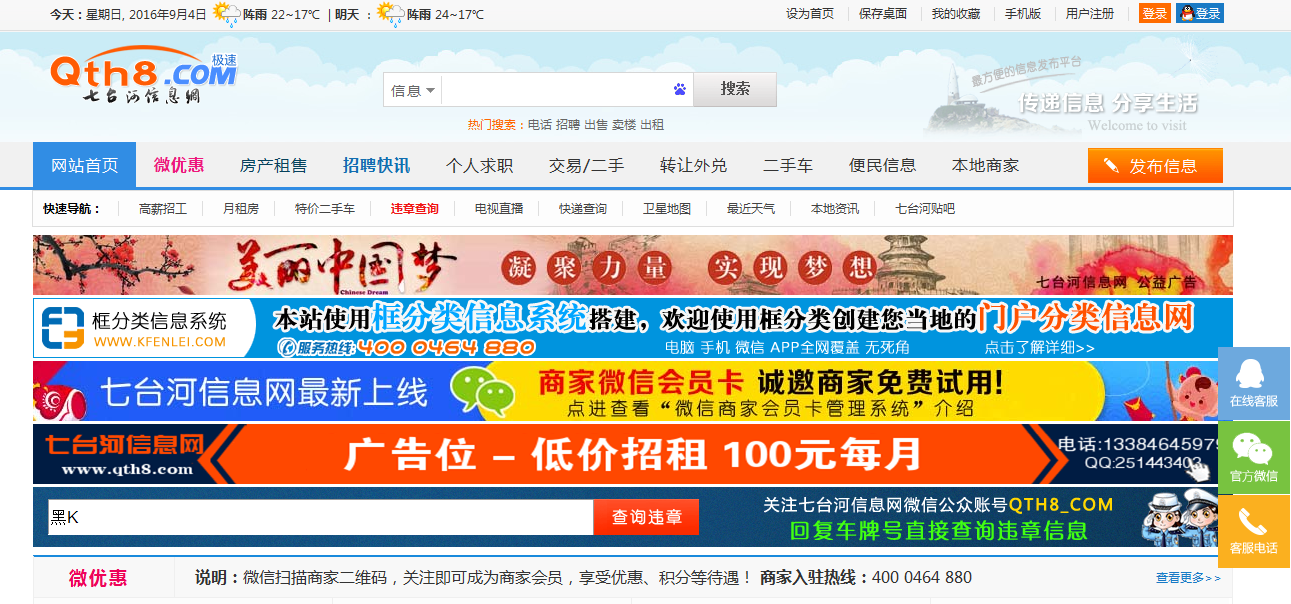Click the 违章查询 quick navigation link

pos(414,209)
